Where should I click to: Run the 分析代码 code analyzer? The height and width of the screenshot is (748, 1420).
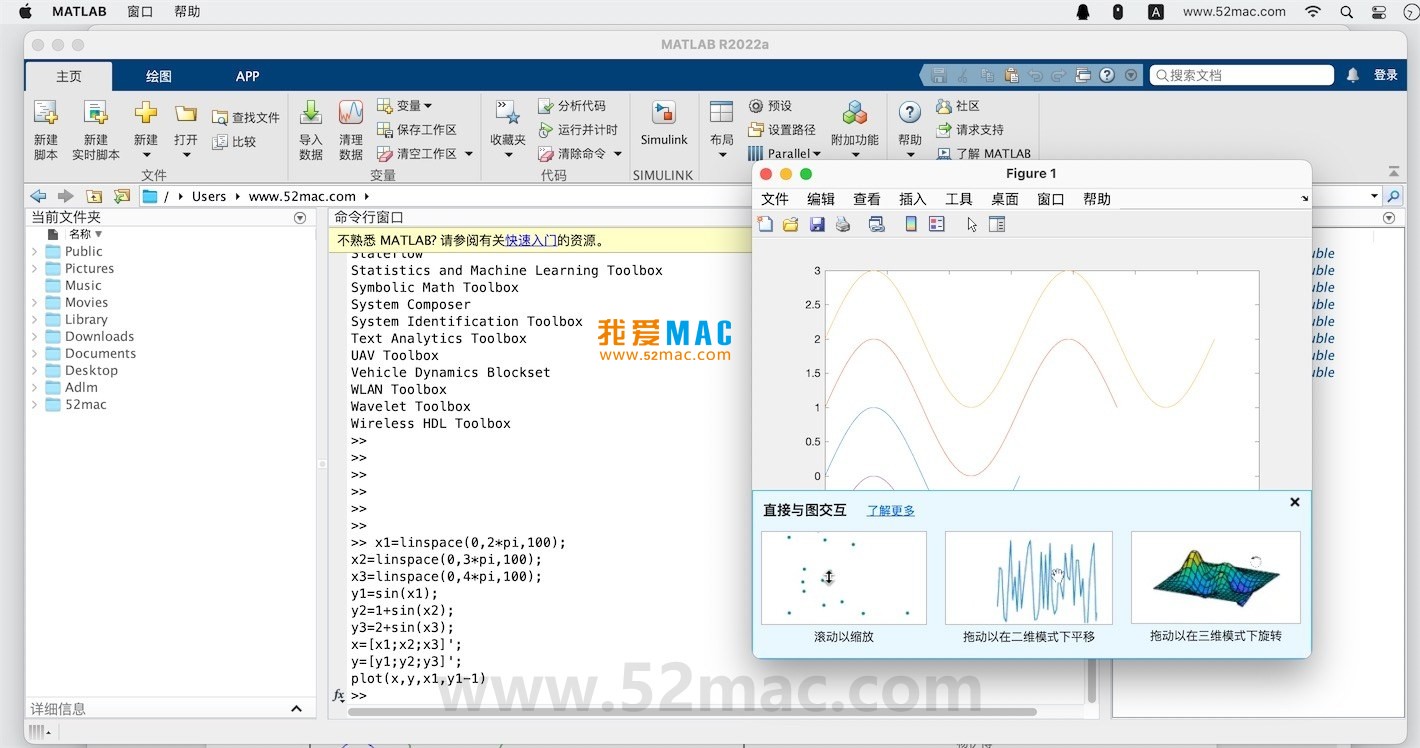point(572,106)
